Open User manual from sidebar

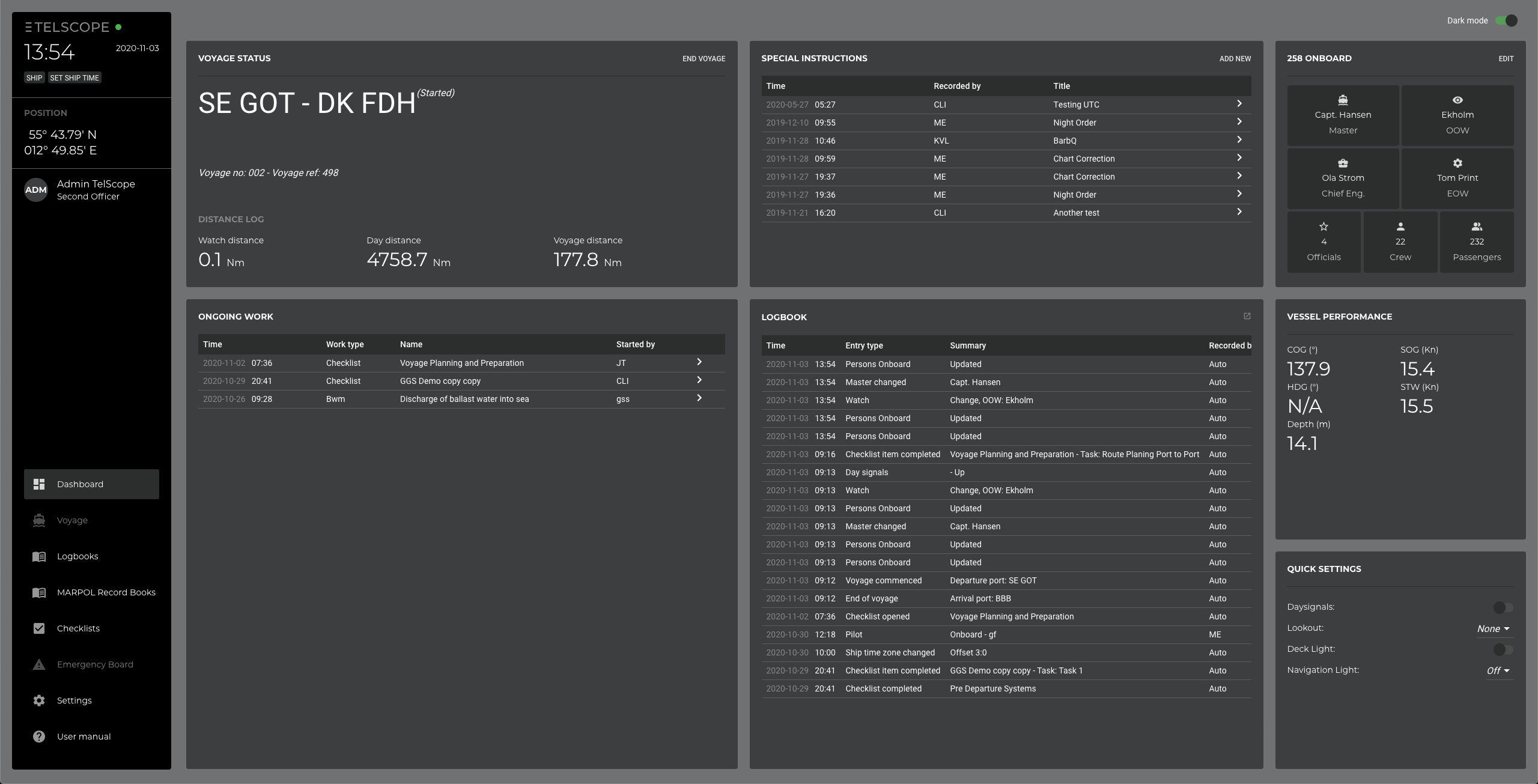(x=84, y=736)
